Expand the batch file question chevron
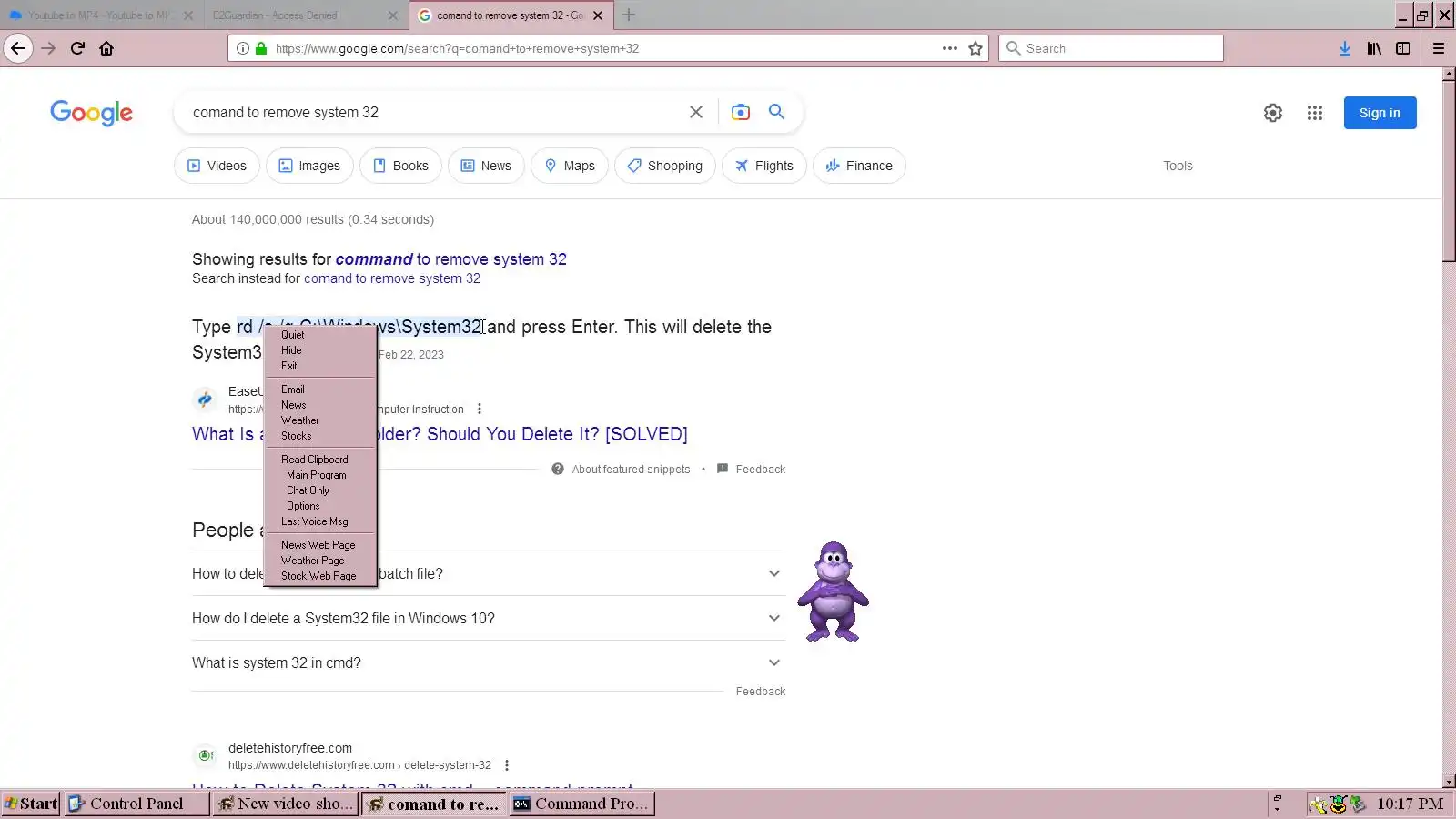Viewport: 1456px width, 819px height. click(774, 573)
